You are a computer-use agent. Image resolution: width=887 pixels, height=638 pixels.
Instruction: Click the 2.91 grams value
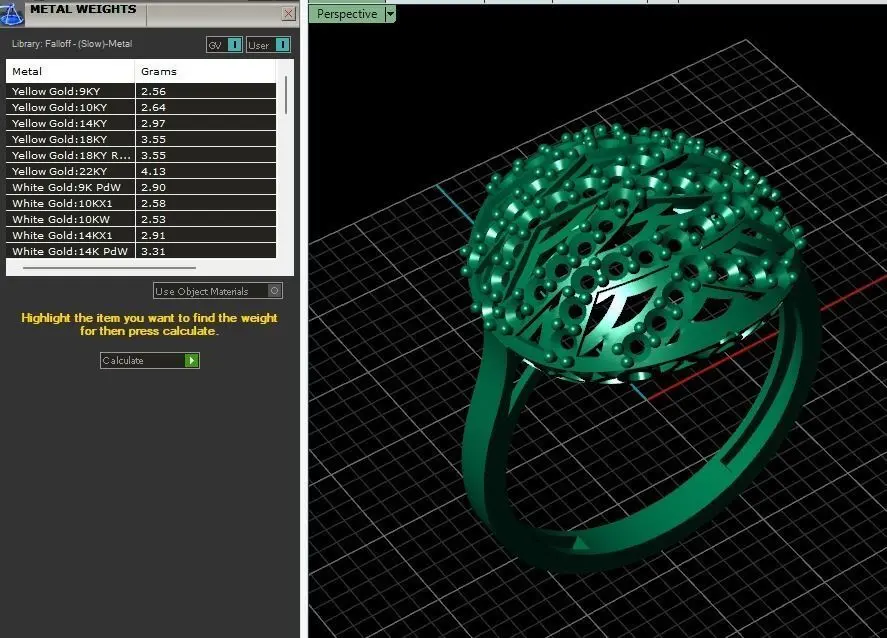[153, 235]
